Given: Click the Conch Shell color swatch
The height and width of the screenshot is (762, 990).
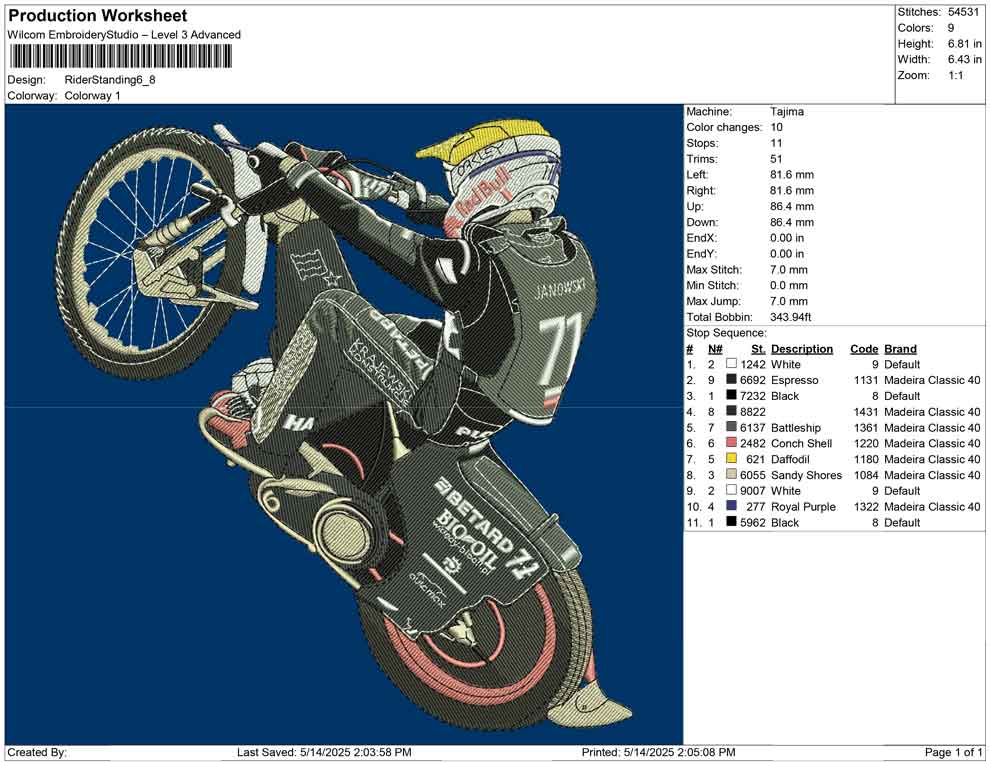Looking at the screenshot, I should (731, 443).
